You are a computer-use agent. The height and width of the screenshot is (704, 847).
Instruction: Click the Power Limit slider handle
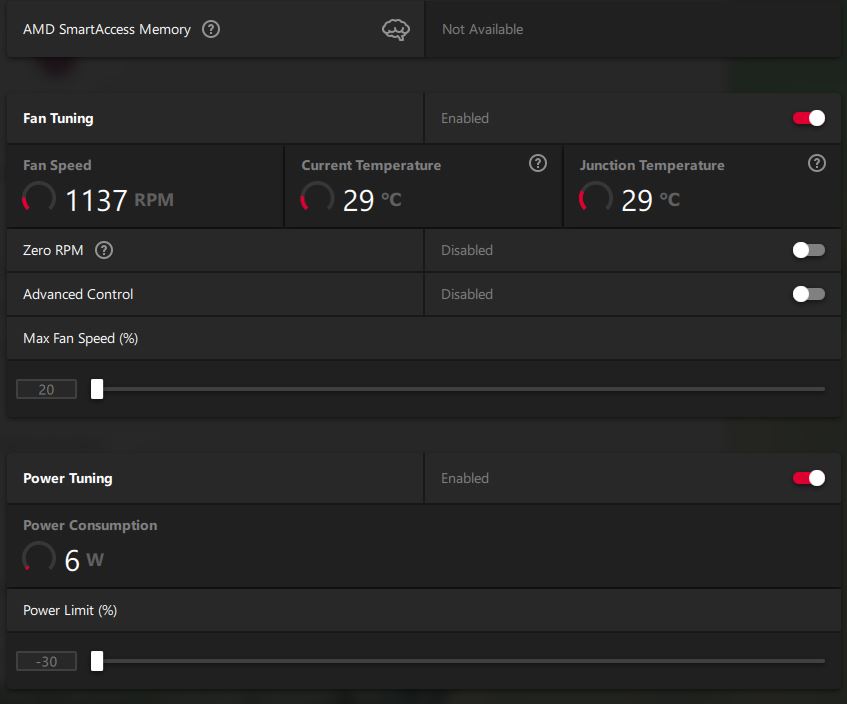click(x=97, y=661)
